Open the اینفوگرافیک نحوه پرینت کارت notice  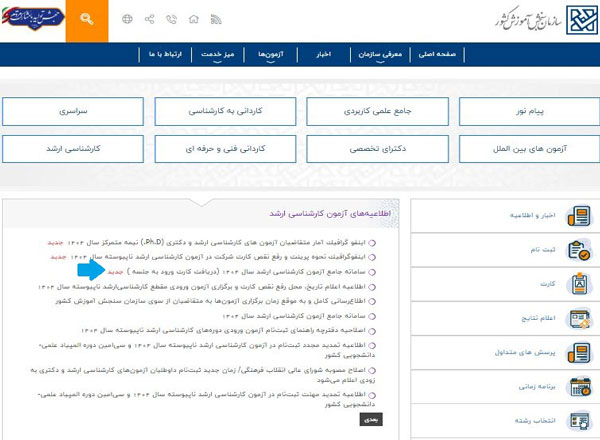click(218, 257)
